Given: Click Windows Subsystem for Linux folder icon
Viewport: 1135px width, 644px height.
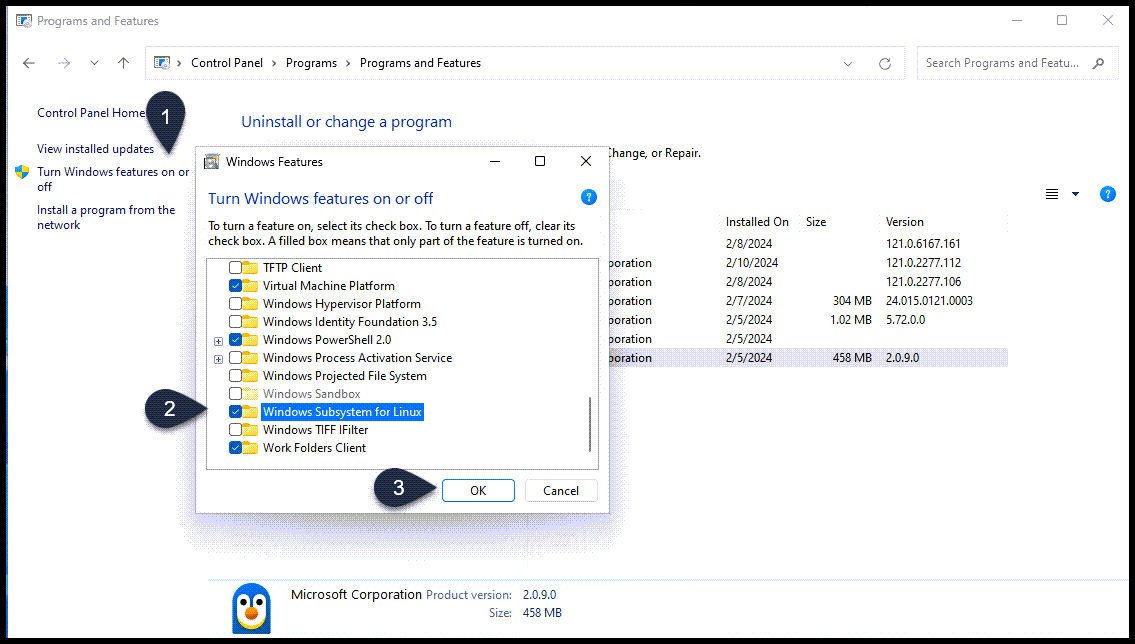Looking at the screenshot, I should (250, 412).
